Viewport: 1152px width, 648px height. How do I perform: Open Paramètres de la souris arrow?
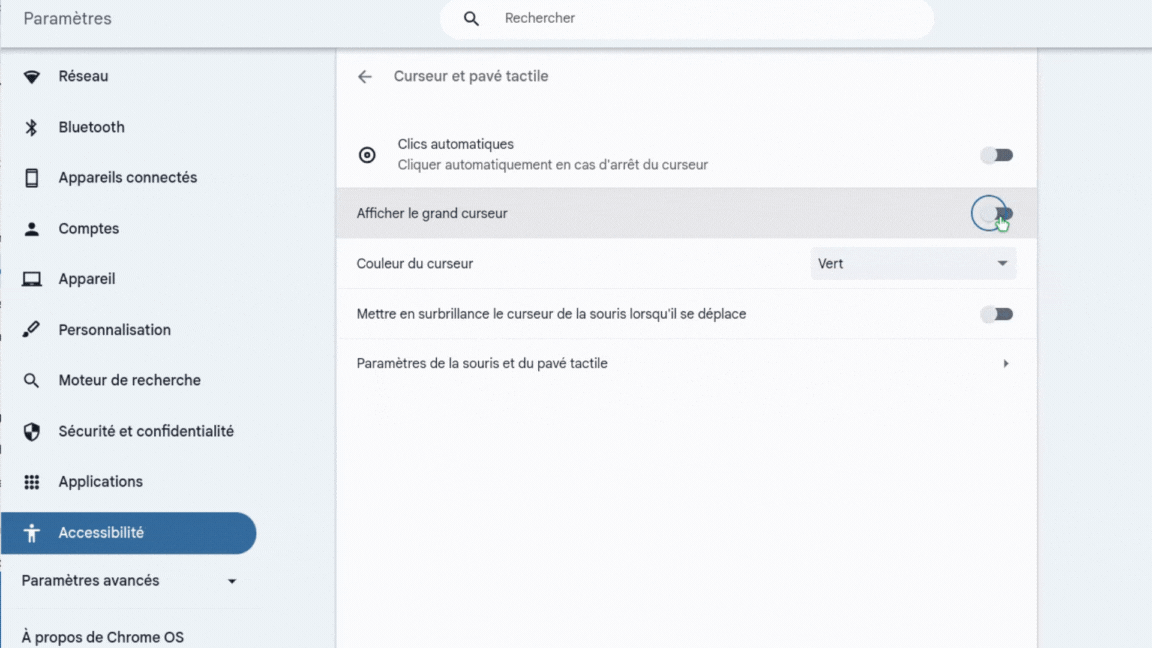coord(1005,364)
